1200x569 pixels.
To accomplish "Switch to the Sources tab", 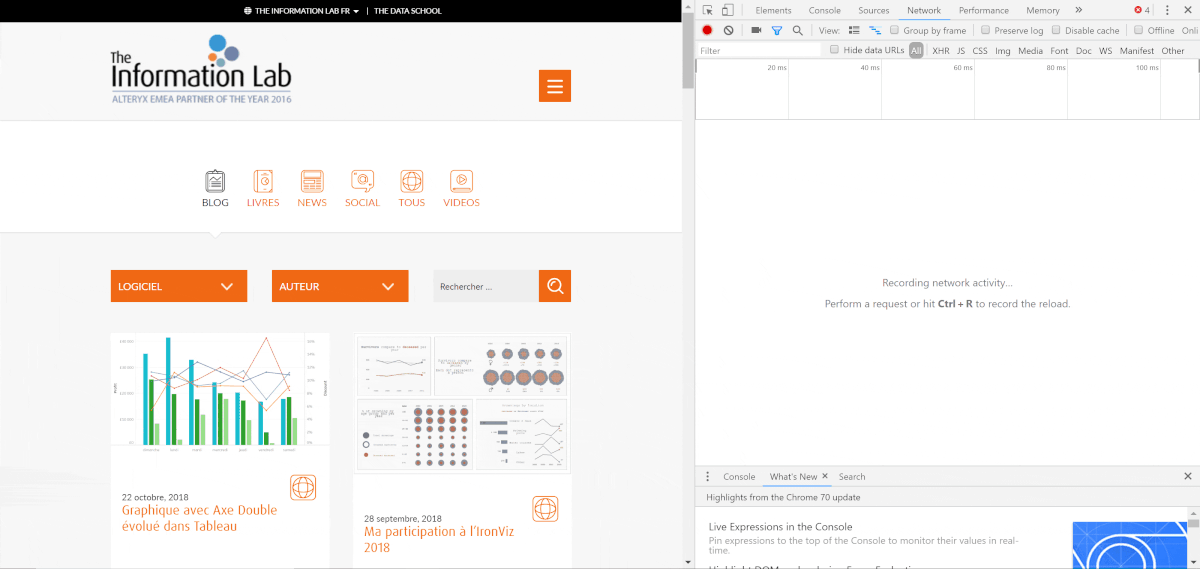I will pyautogui.click(x=874, y=10).
